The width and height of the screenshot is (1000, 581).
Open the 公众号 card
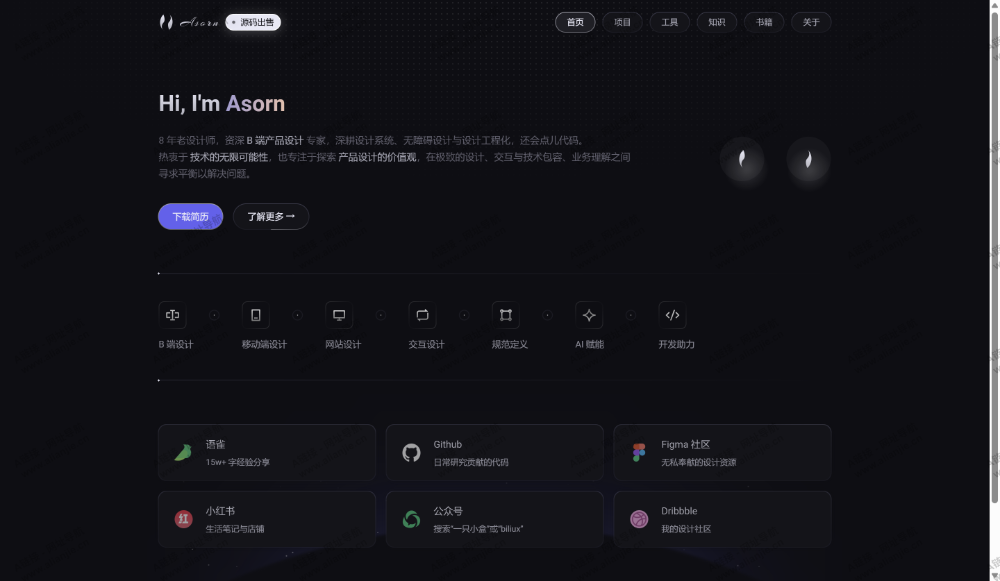tap(494, 519)
